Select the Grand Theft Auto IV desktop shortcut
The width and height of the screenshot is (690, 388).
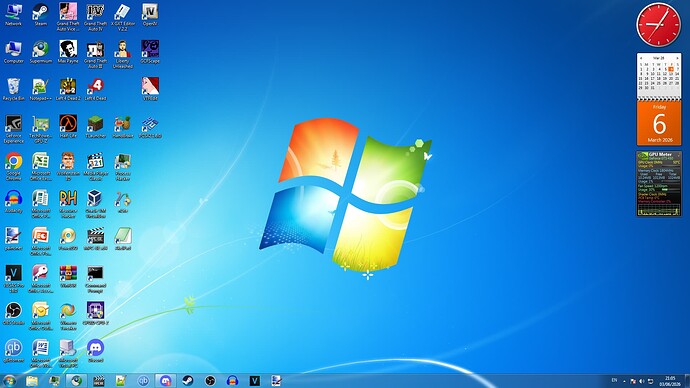point(95,17)
